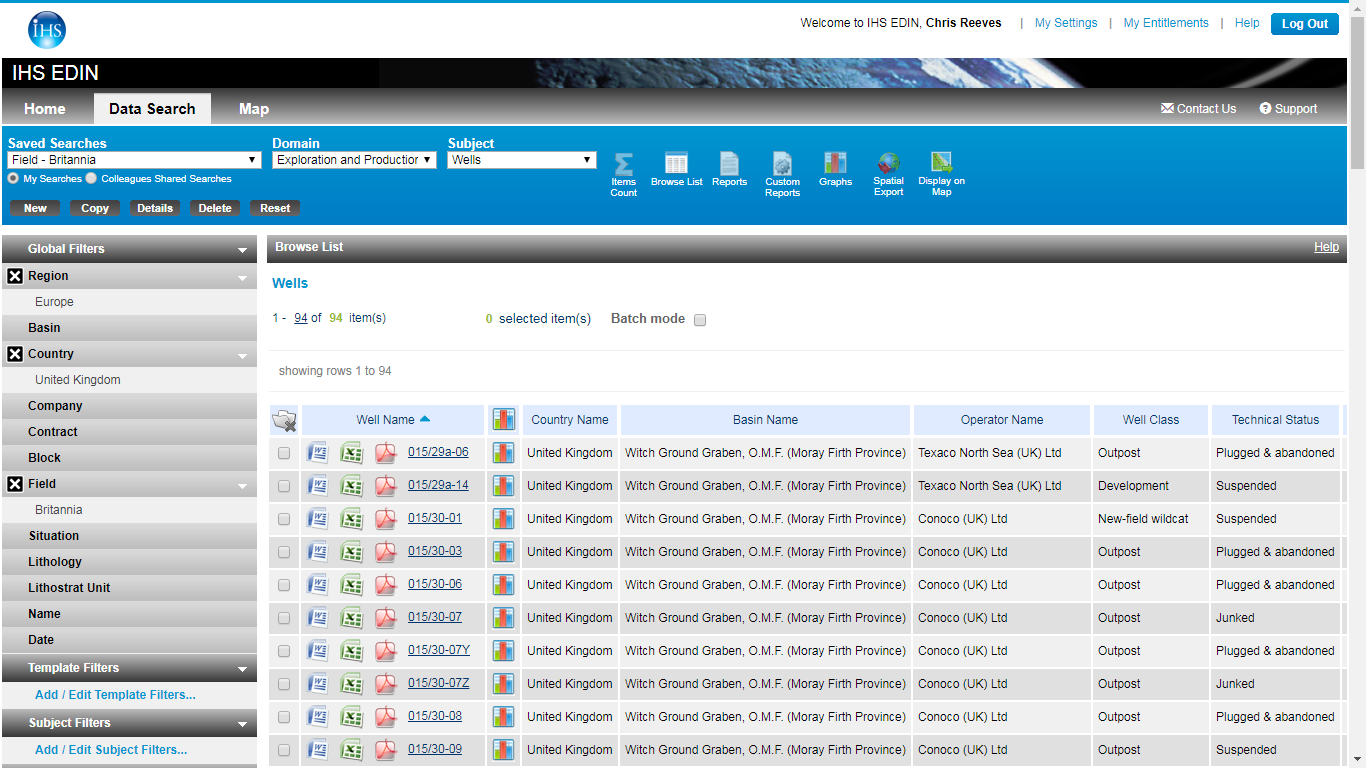Open graph icon for well 015/30-07
Viewport: 1366px width, 768px height.
503,618
